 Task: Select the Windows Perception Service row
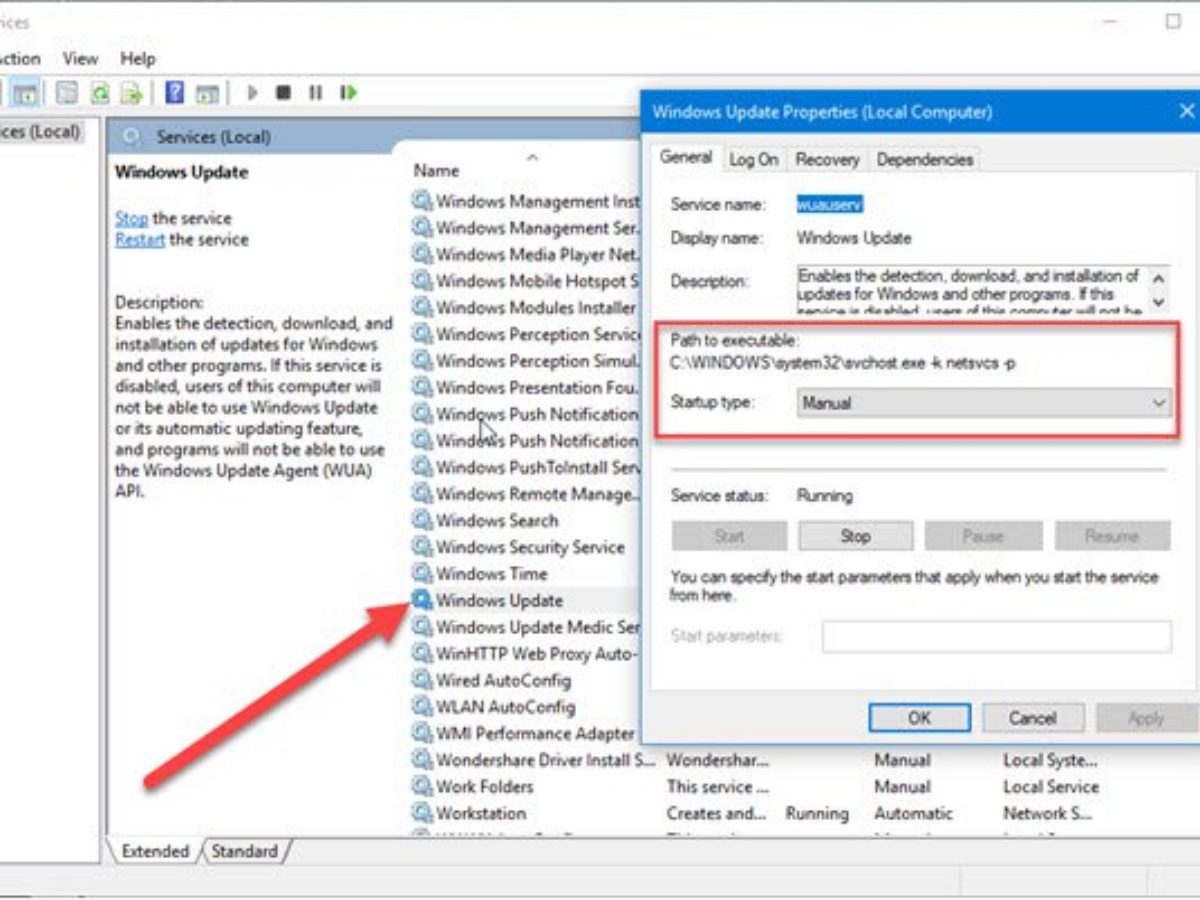coord(526,334)
